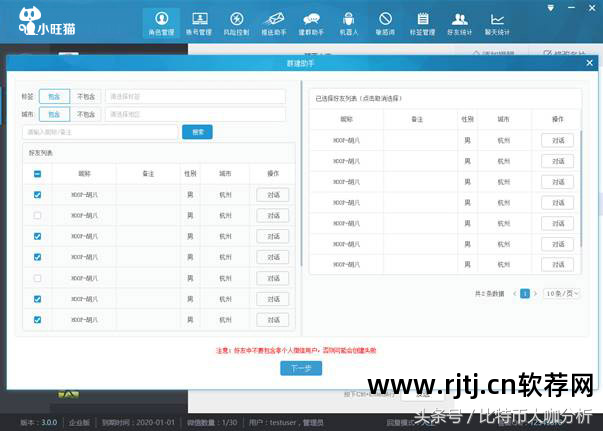Click 对话 in third selected-friends row
603x431 pixels.
click(x=558, y=182)
